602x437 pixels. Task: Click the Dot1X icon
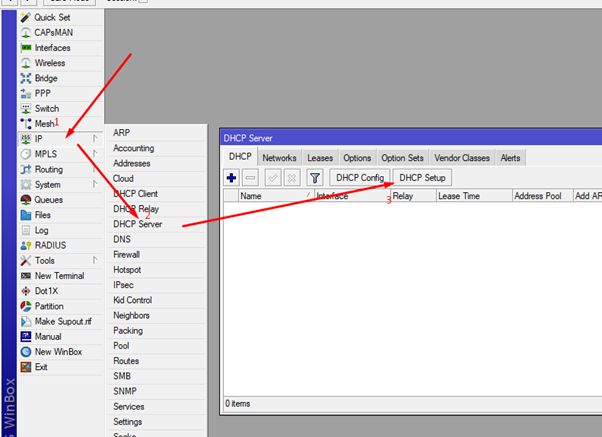point(26,291)
